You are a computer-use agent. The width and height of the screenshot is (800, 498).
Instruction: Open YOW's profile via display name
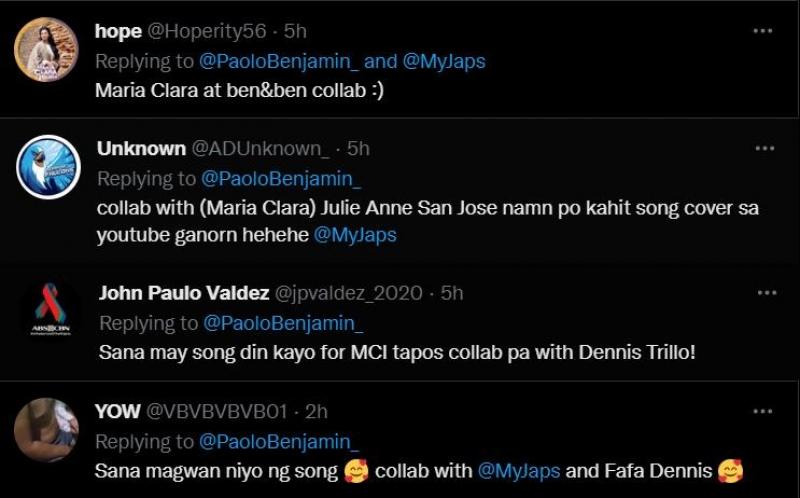click(x=117, y=411)
